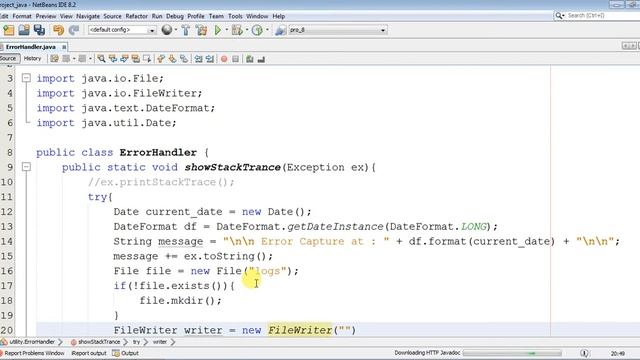Open the Profile Project dropdown arrow

point(267,30)
